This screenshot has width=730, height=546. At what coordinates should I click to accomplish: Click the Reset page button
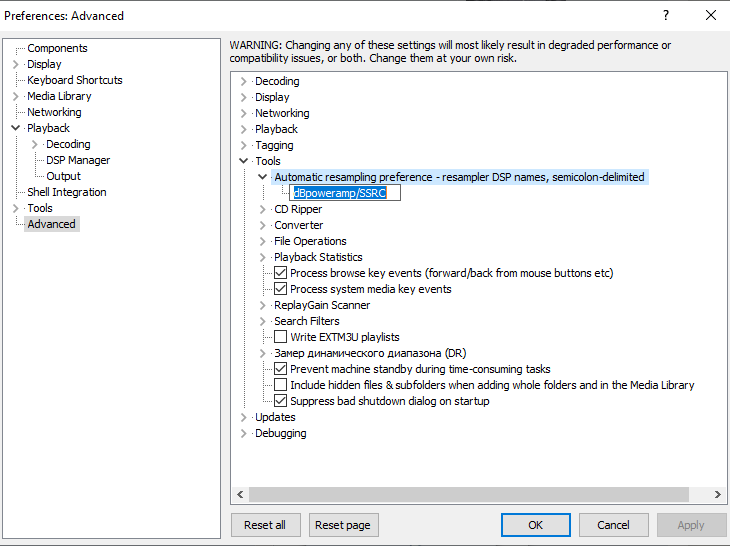click(344, 525)
